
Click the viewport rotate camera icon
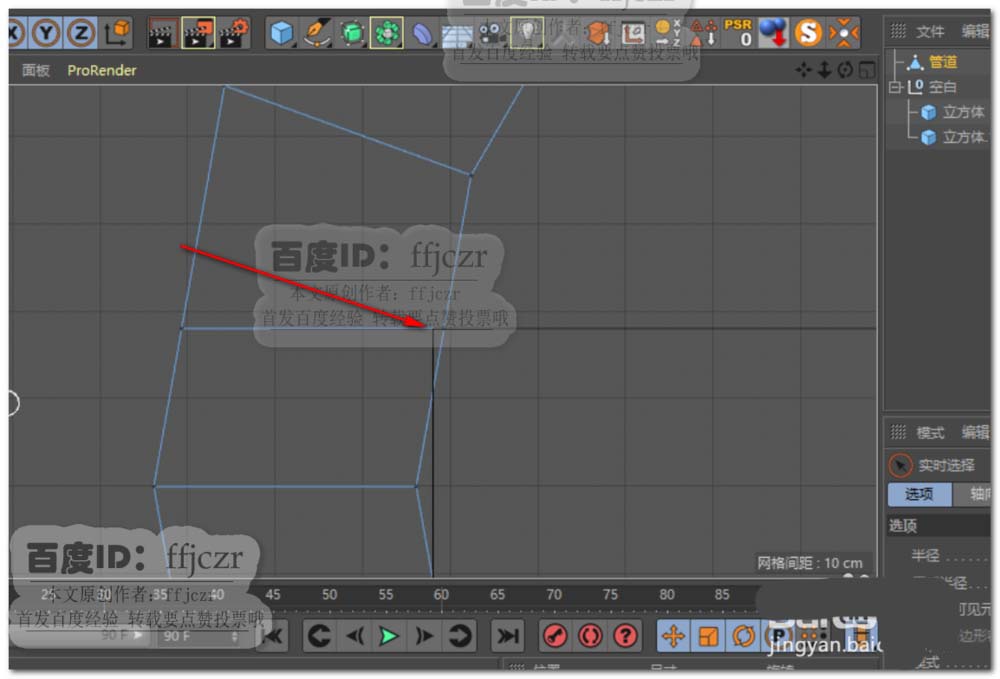(845, 70)
